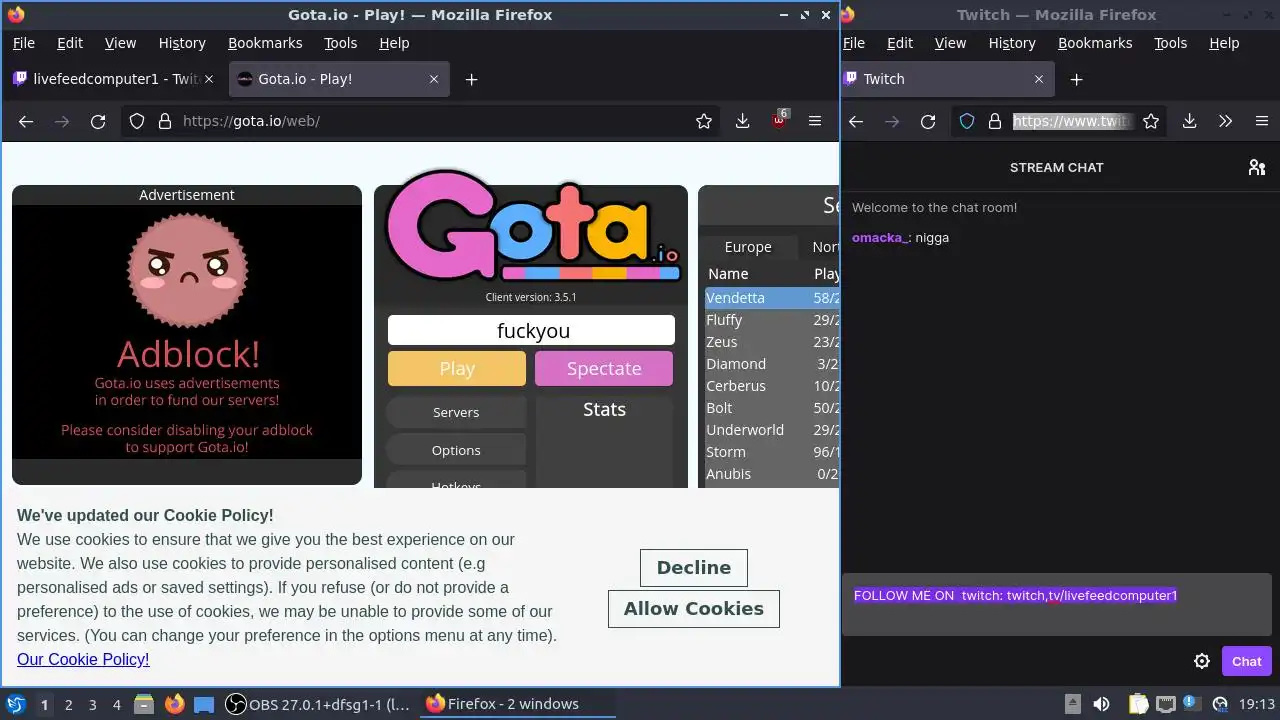This screenshot has width=1280, height=720.
Task: Decline the cookie policy
Action: coord(694,567)
